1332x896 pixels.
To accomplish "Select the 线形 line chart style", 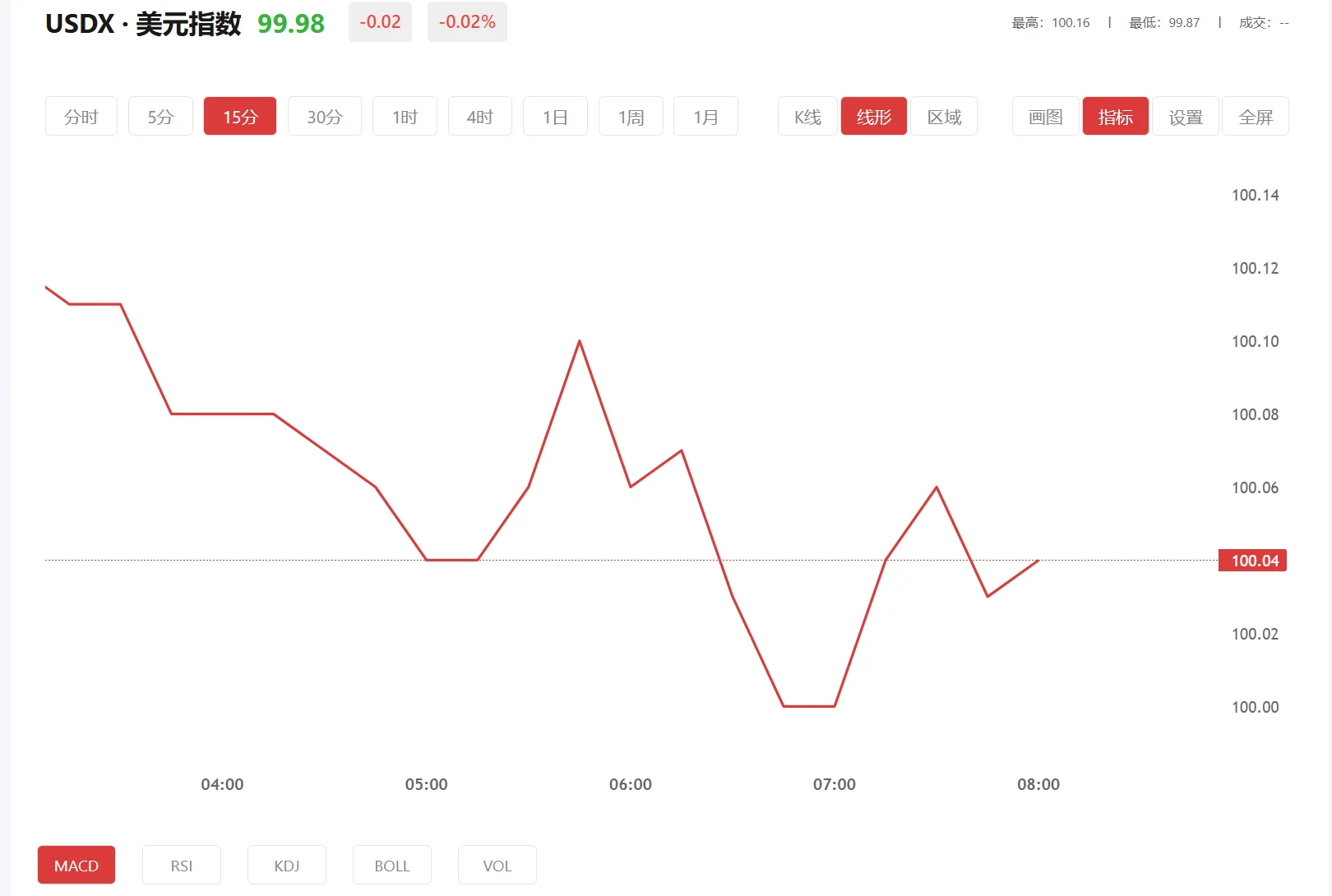I will 873,116.
